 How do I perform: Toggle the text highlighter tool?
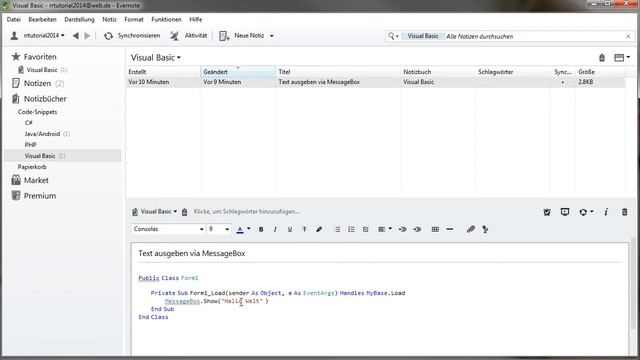pos(319,229)
